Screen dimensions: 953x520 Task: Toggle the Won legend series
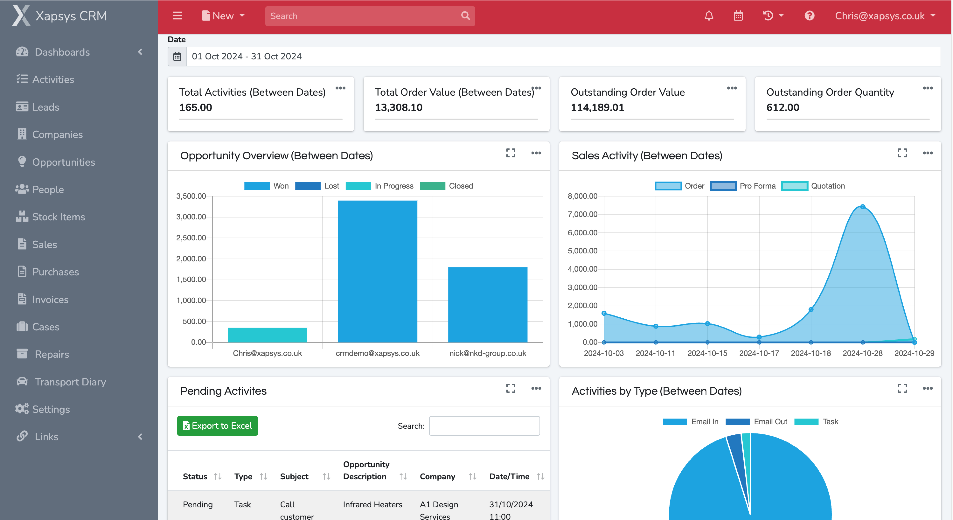pos(266,186)
